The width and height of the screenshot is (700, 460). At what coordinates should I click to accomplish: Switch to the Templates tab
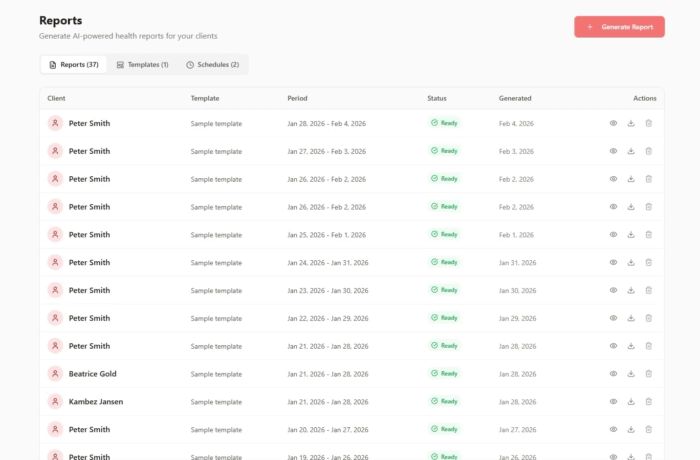tap(142, 65)
